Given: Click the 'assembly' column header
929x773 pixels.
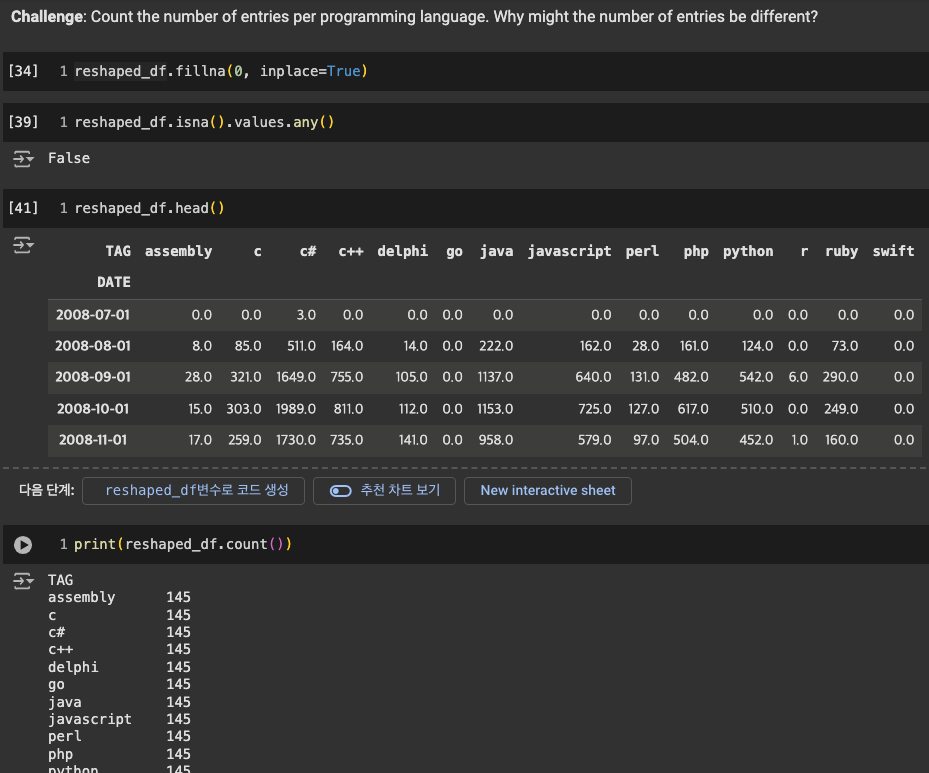Looking at the screenshot, I should [178, 251].
